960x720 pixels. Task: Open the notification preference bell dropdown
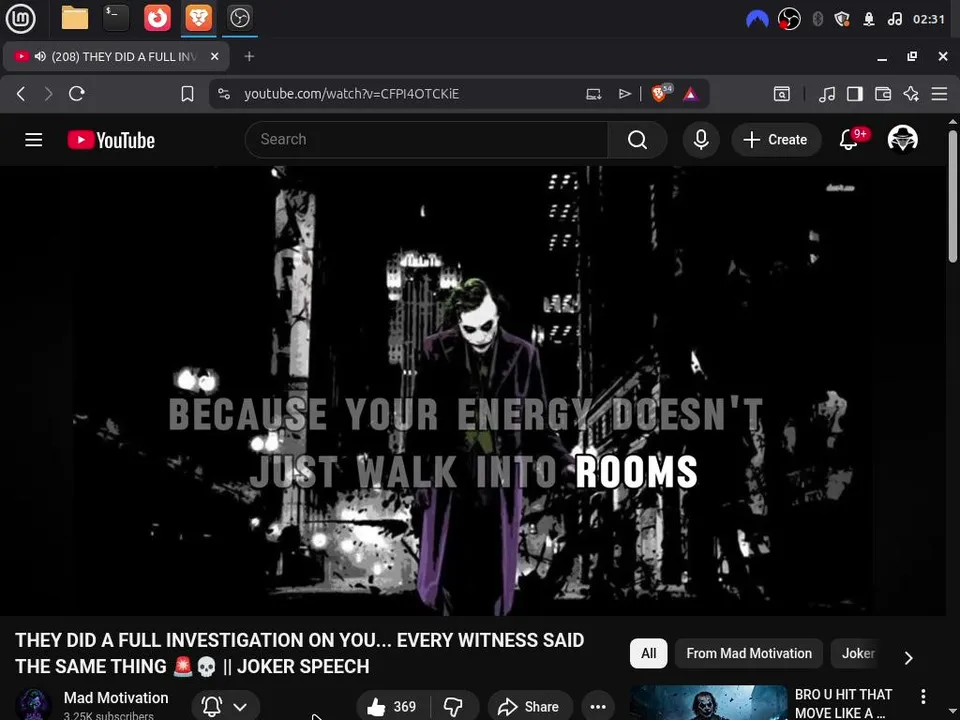[225, 707]
